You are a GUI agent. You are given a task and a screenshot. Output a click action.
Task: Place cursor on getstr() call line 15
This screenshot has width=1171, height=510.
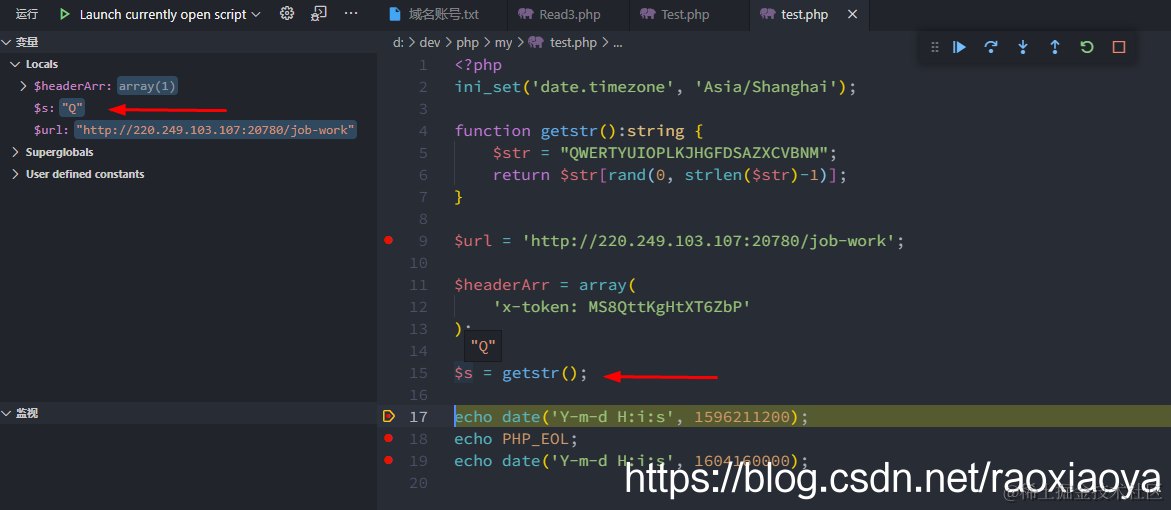tap(544, 373)
